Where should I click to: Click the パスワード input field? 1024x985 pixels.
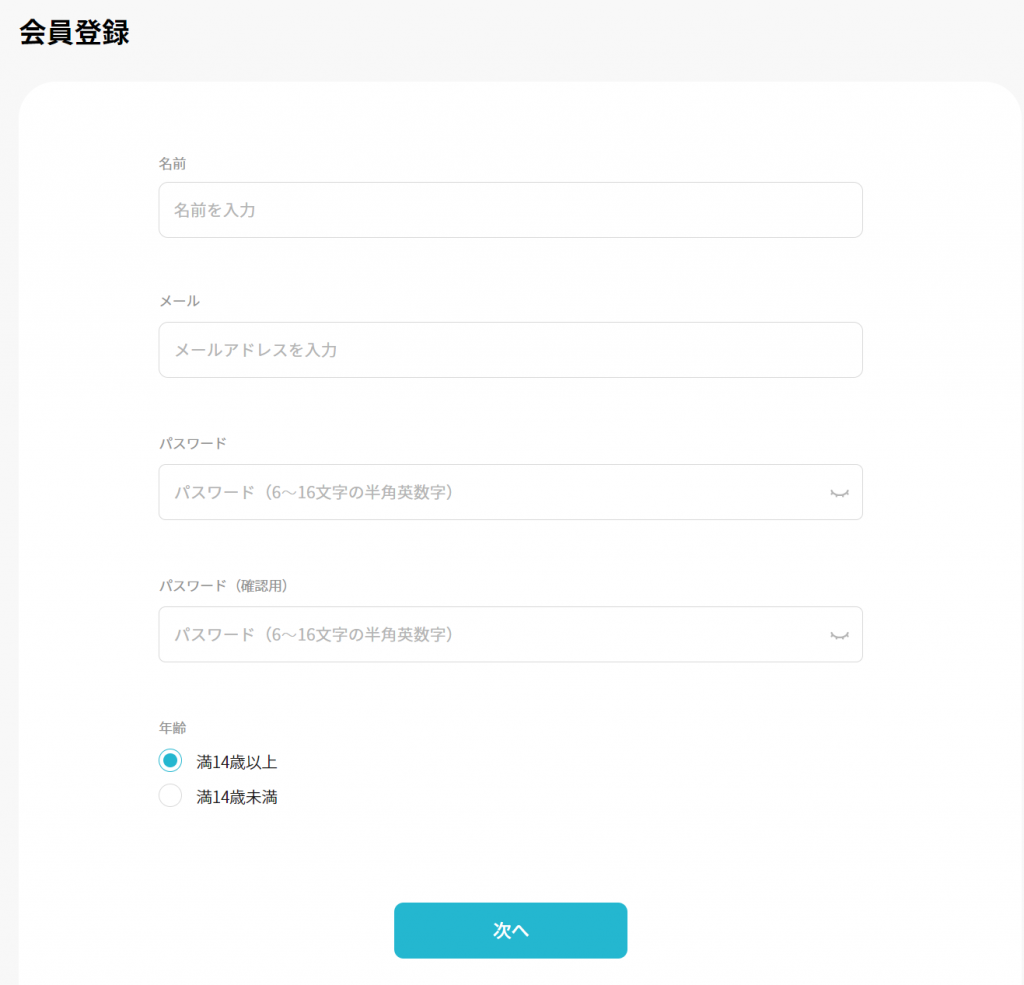(510, 492)
